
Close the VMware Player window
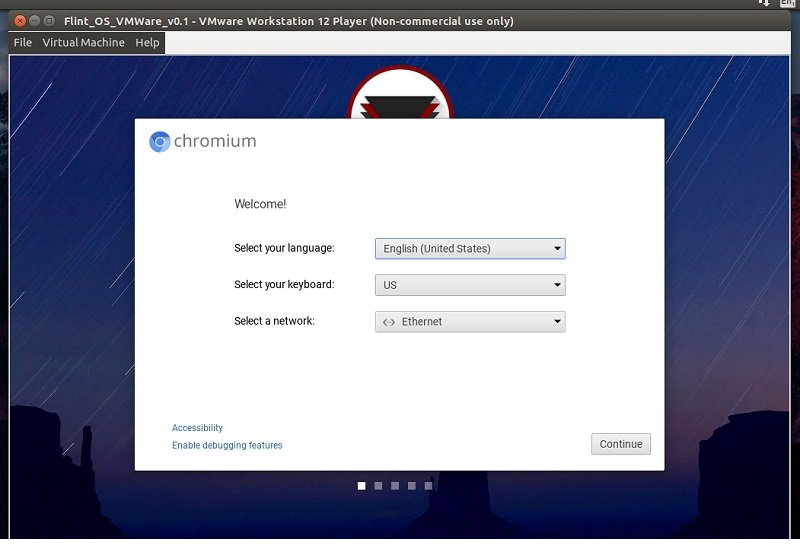tap(20, 21)
